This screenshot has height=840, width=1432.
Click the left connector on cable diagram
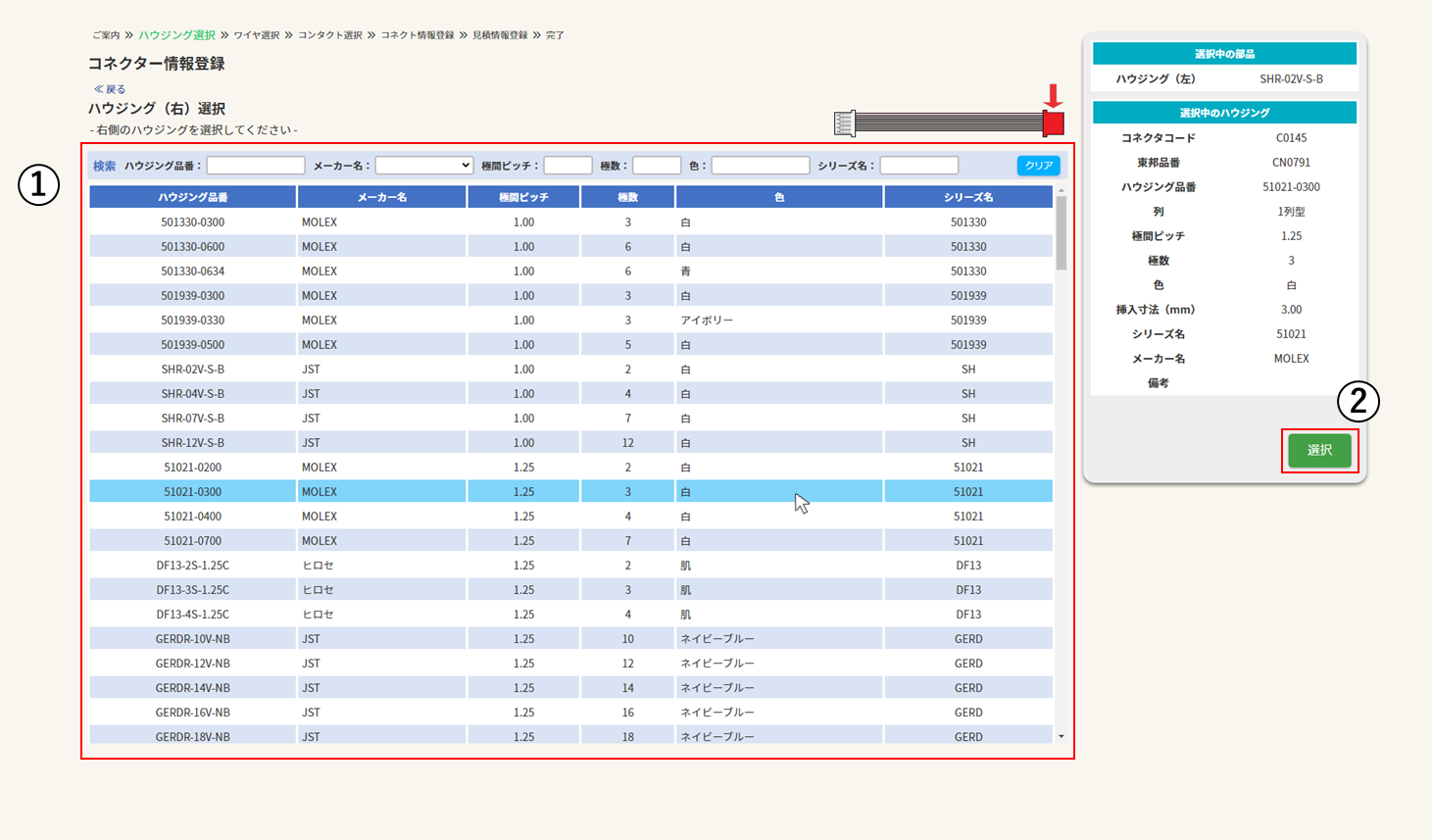tap(844, 124)
